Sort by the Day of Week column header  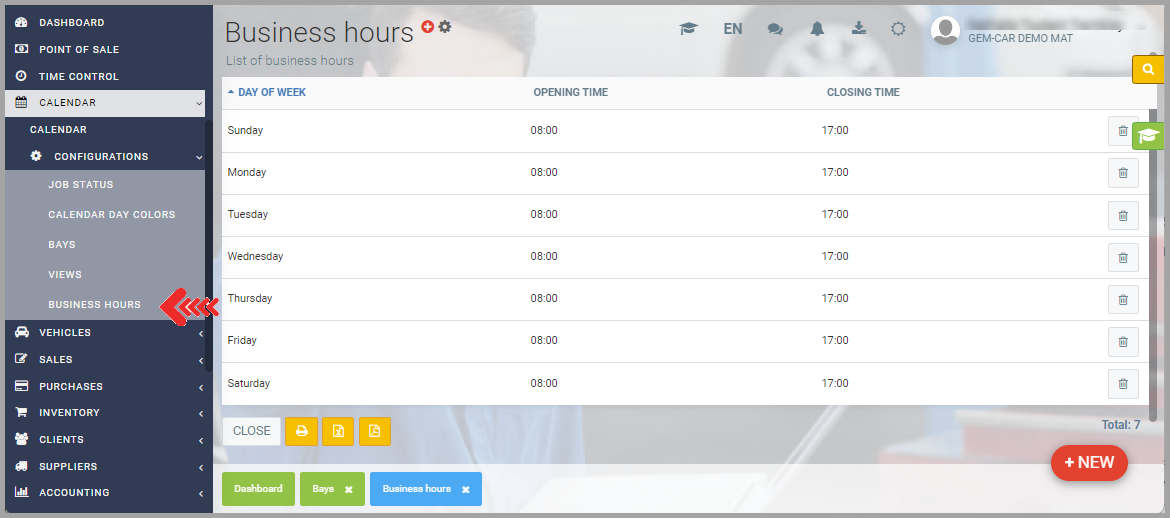[271, 92]
